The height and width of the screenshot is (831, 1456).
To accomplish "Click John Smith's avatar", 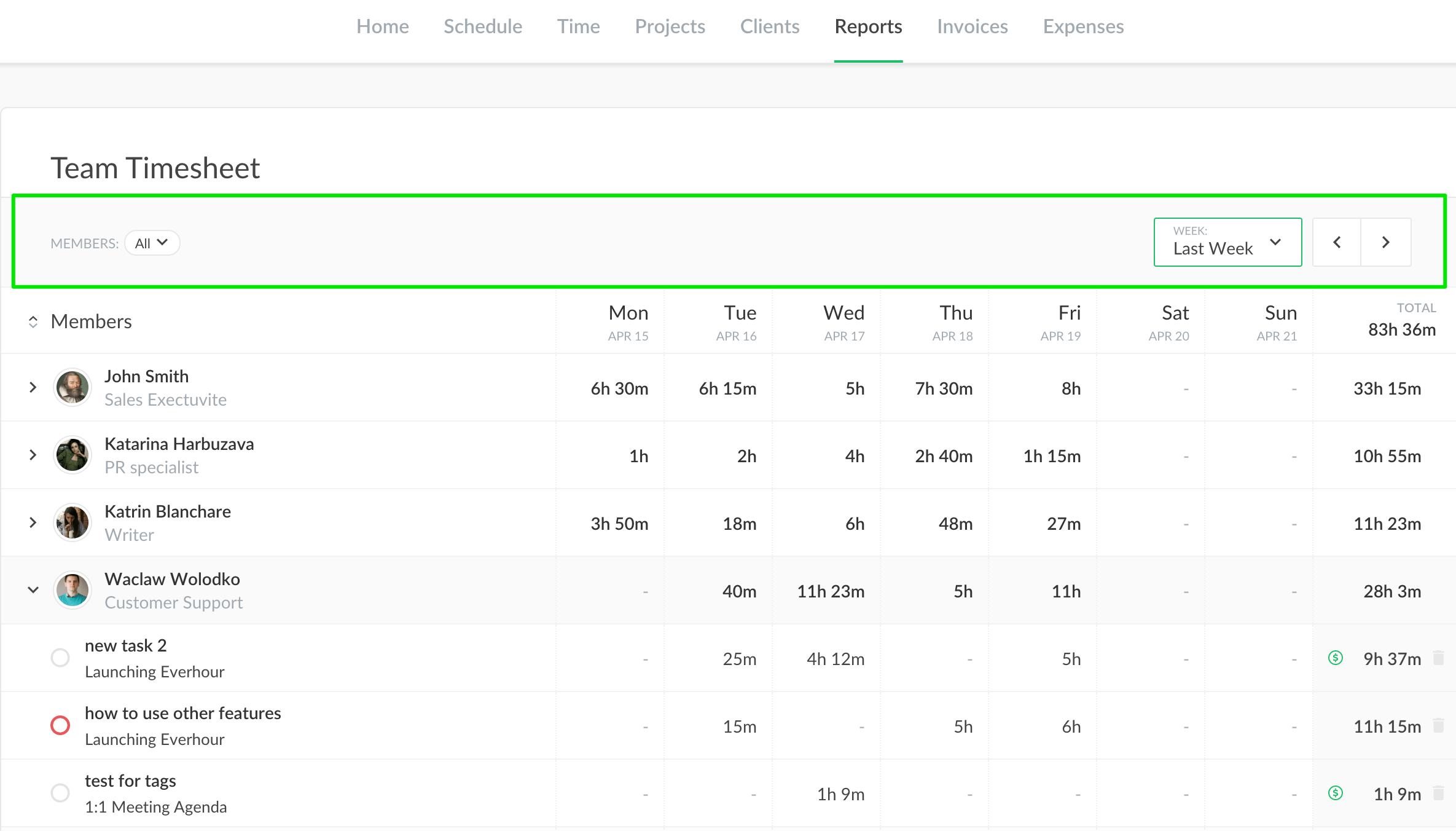I will pos(72,387).
